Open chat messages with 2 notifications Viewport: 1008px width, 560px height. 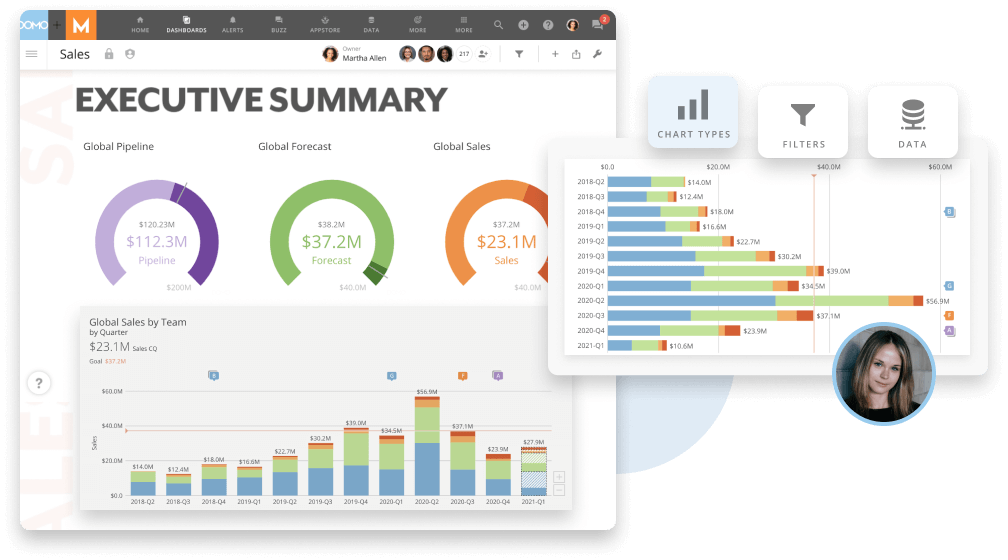tap(598, 25)
